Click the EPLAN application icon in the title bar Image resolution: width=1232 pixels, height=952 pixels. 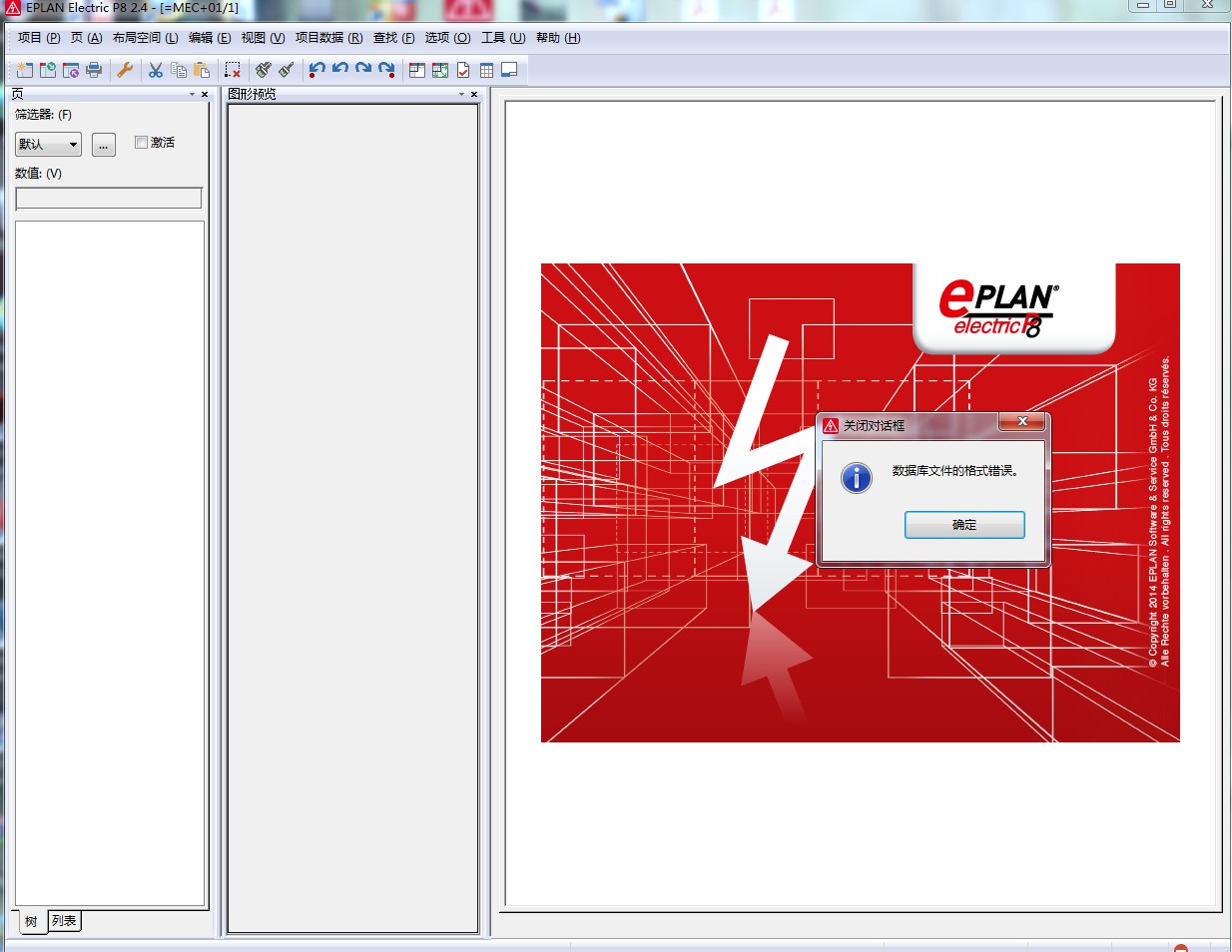coord(12,7)
